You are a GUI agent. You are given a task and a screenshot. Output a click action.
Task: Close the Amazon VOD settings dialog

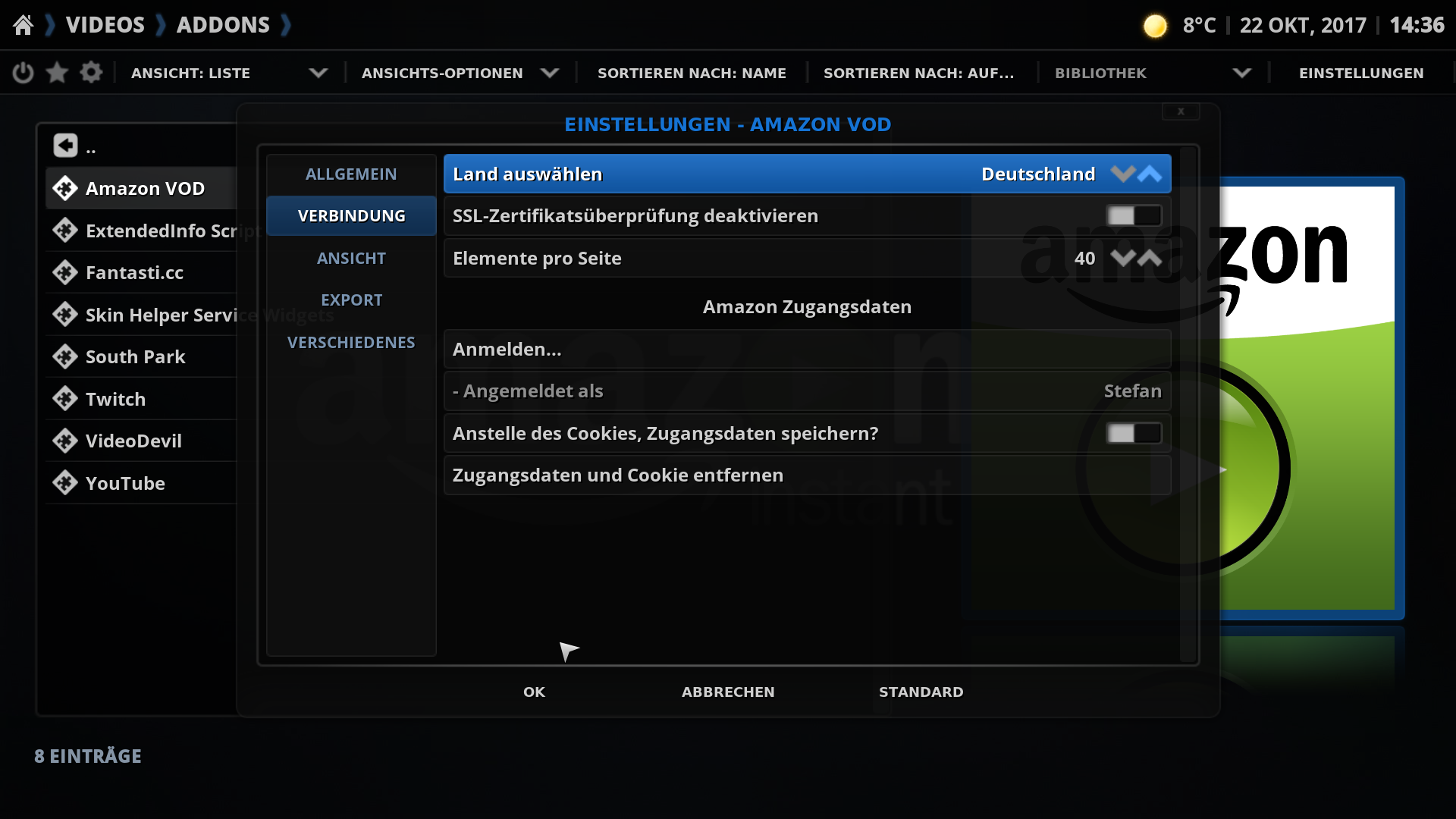pos(1181,111)
